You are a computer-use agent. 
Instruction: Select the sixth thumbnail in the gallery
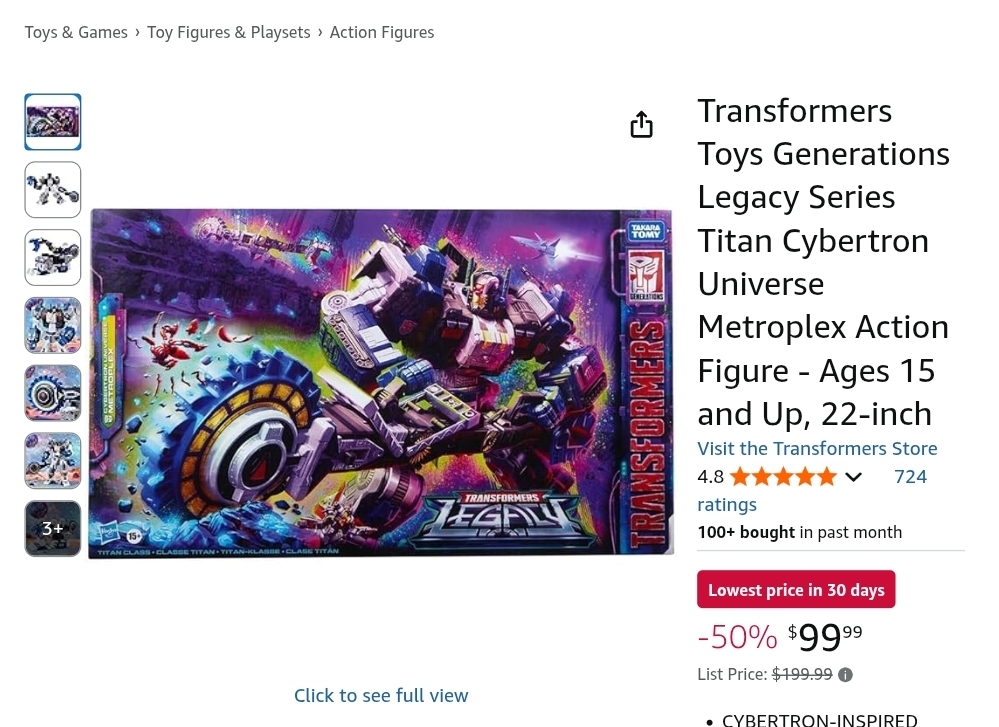53,461
